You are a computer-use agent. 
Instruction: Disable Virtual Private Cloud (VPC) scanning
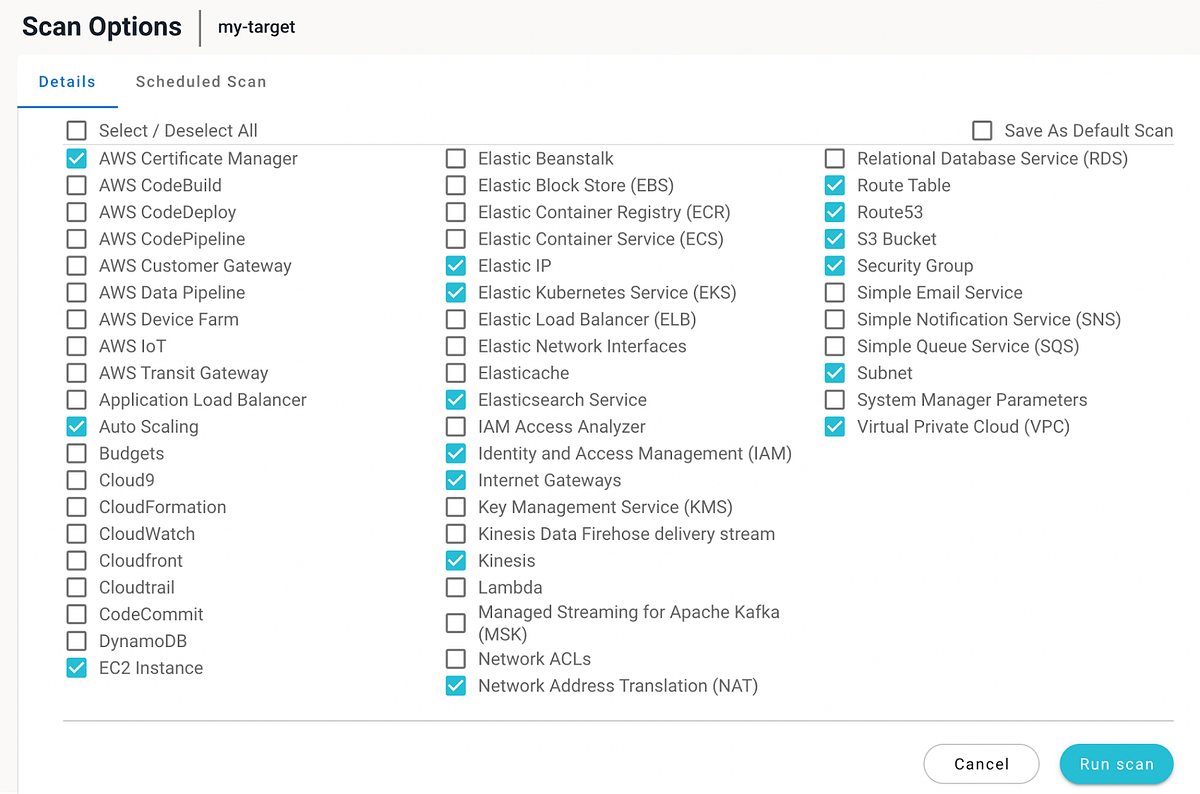point(835,426)
